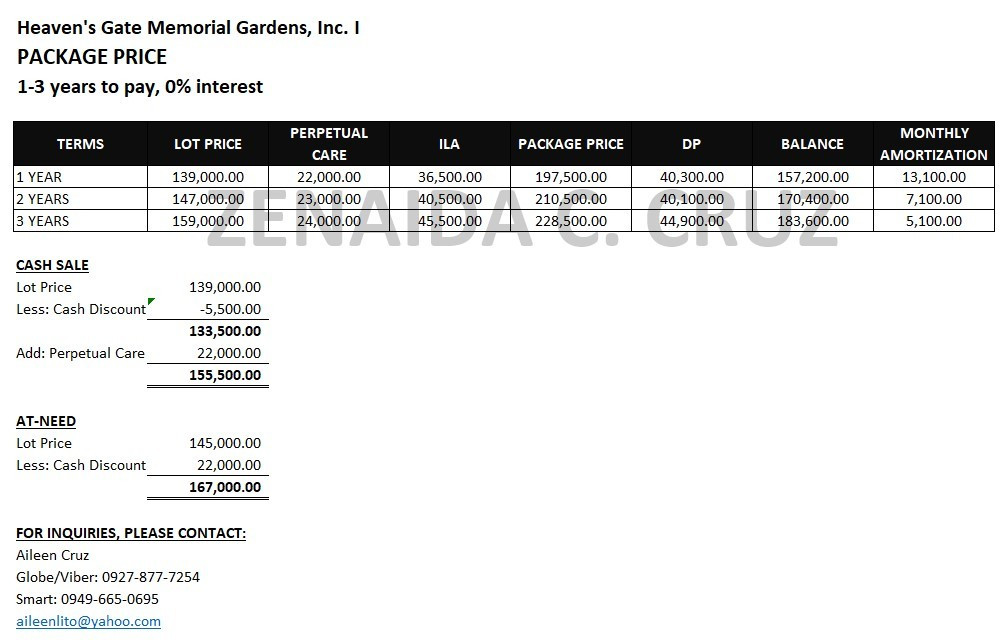Image resolution: width=1007 pixels, height=640 pixels.
Task: Select the TERMS column header
Action: pos(80,144)
